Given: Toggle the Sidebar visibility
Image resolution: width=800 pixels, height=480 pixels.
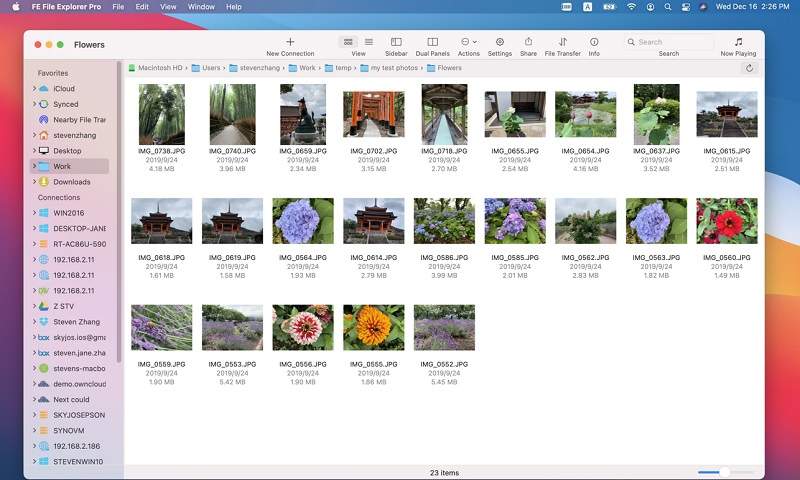Looking at the screenshot, I should tap(396, 42).
